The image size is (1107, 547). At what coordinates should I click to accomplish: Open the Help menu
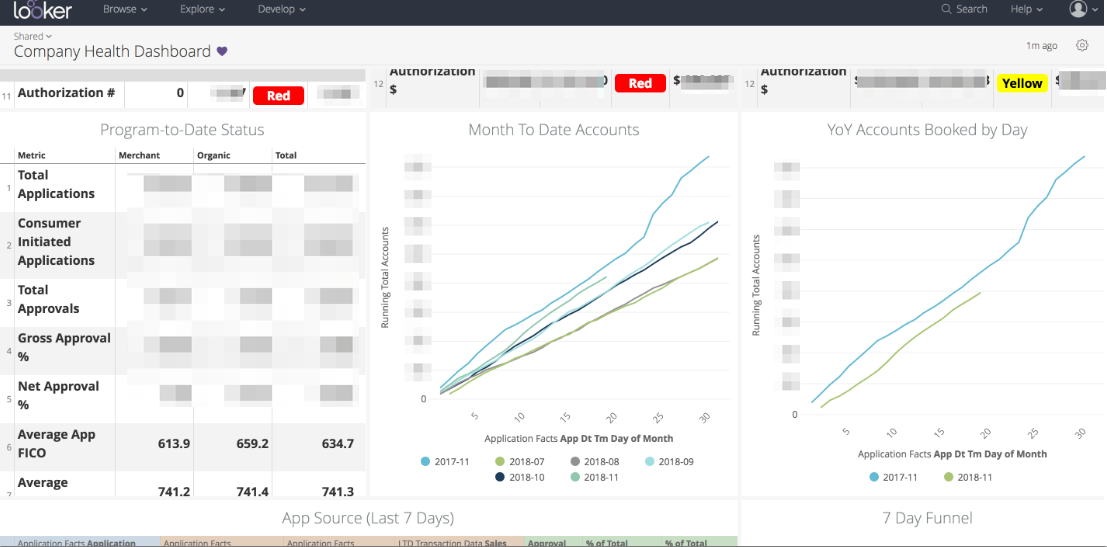coord(1026,9)
